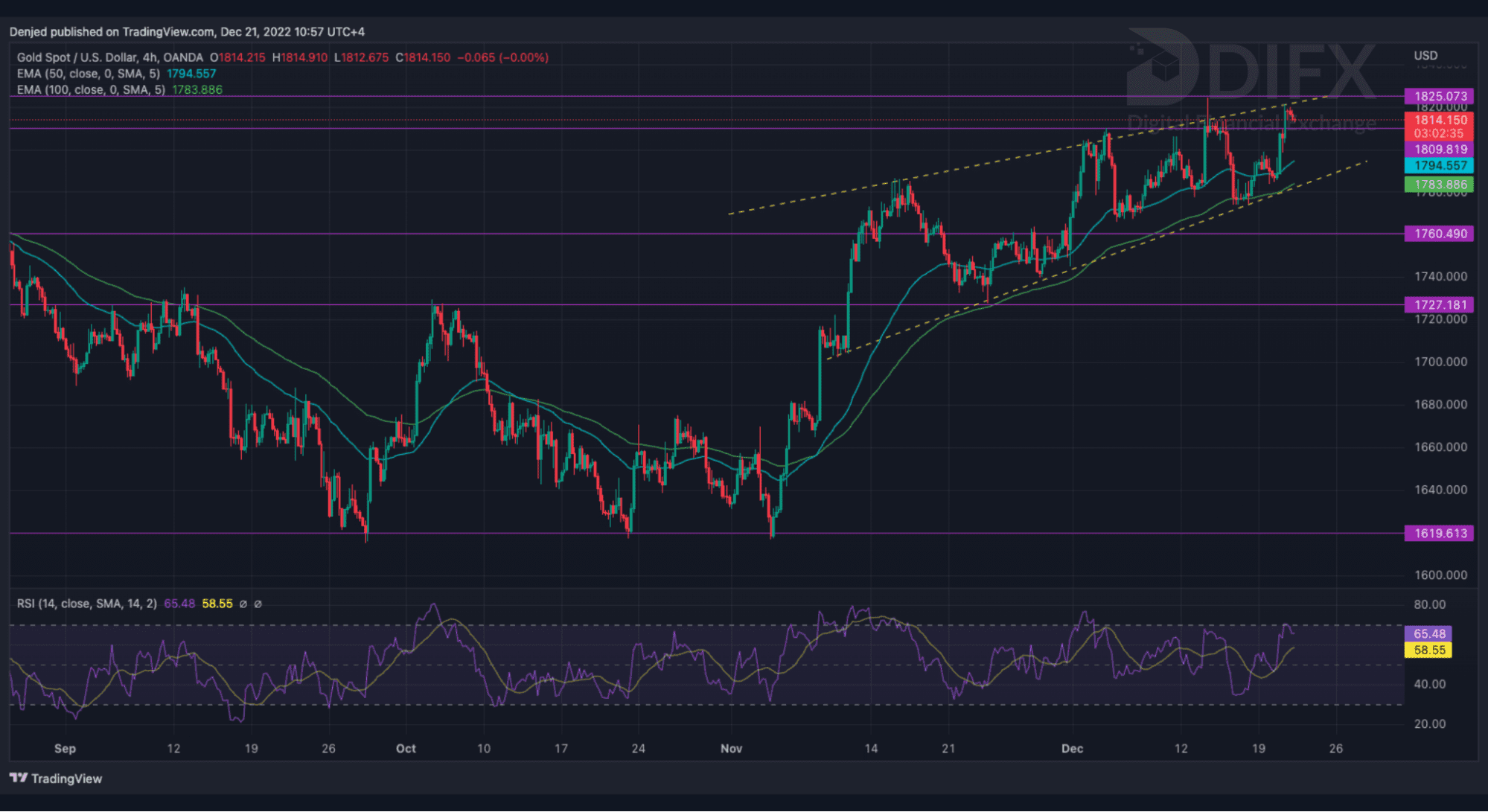Click the purple 65.48 RSI axis tag

tap(1428, 633)
